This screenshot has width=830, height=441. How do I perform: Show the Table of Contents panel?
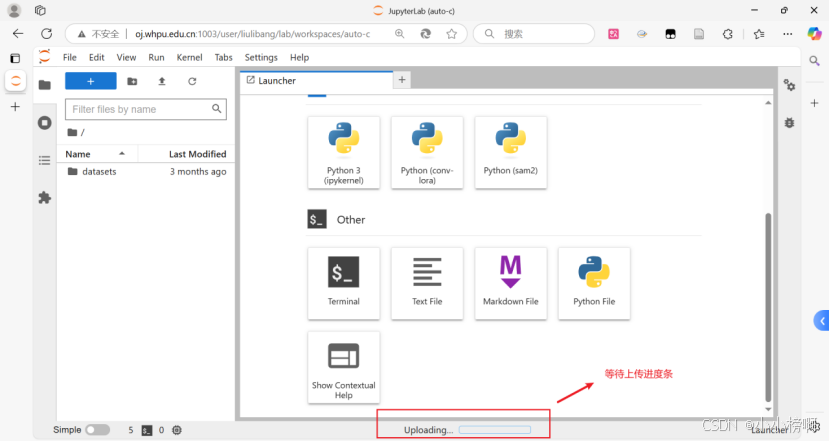pos(45,160)
